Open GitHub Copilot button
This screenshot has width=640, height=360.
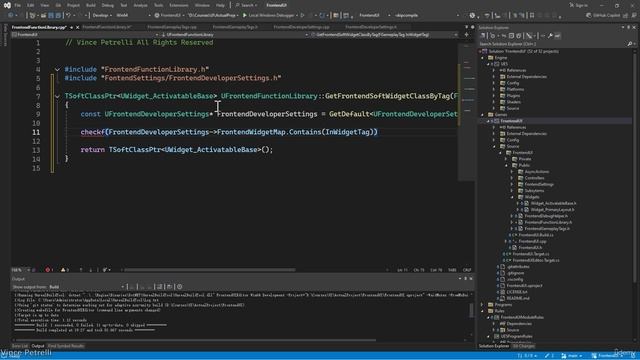click(x=603, y=16)
